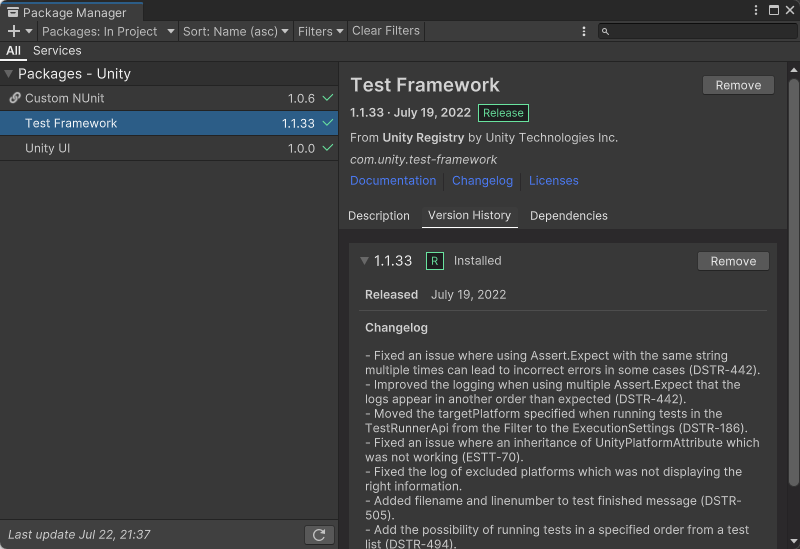Switch to the Dependencies tab
Viewport: 800px width, 549px height.
(x=568, y=216)
